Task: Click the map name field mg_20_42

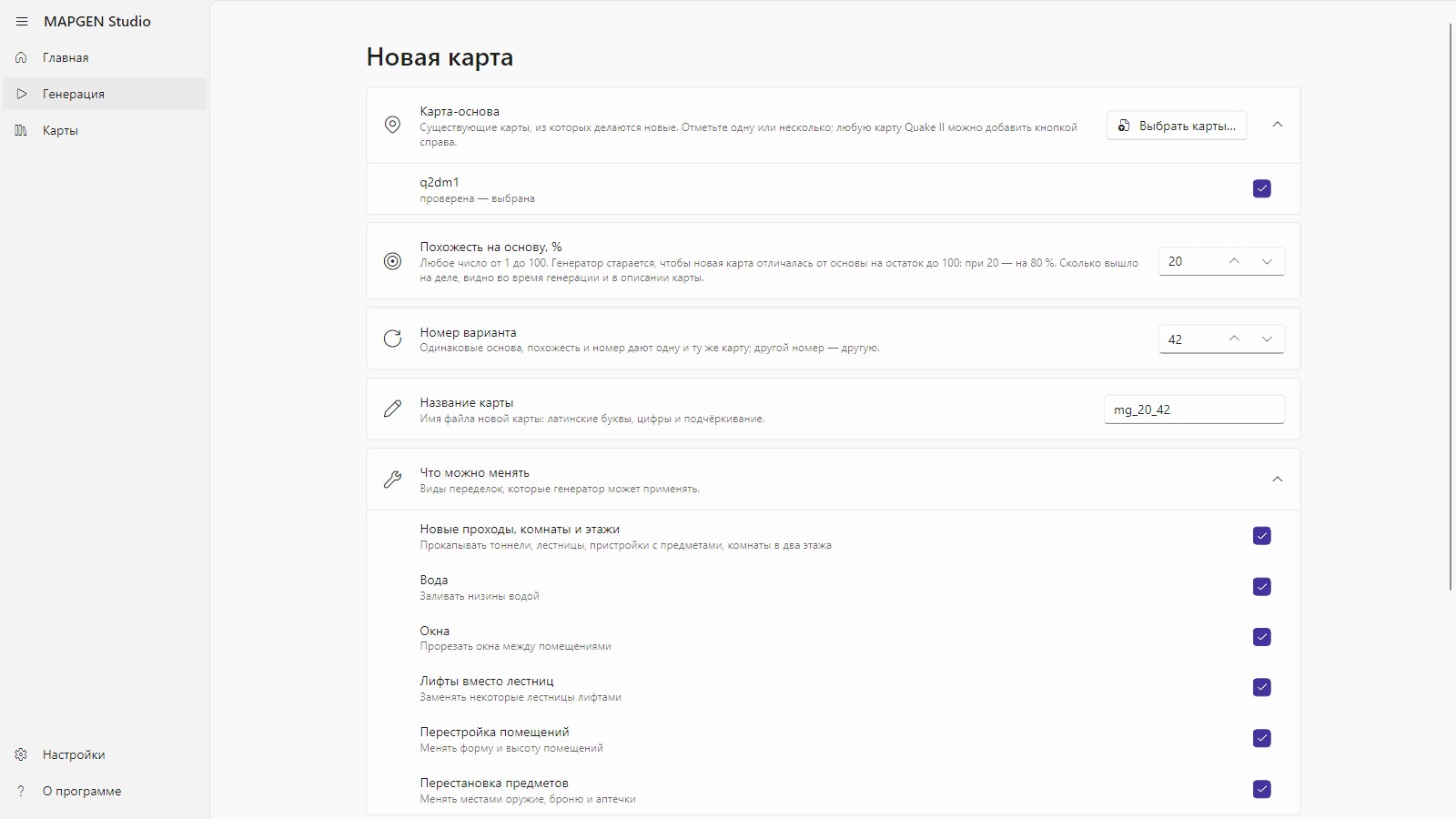Action: coord(1195,409)
